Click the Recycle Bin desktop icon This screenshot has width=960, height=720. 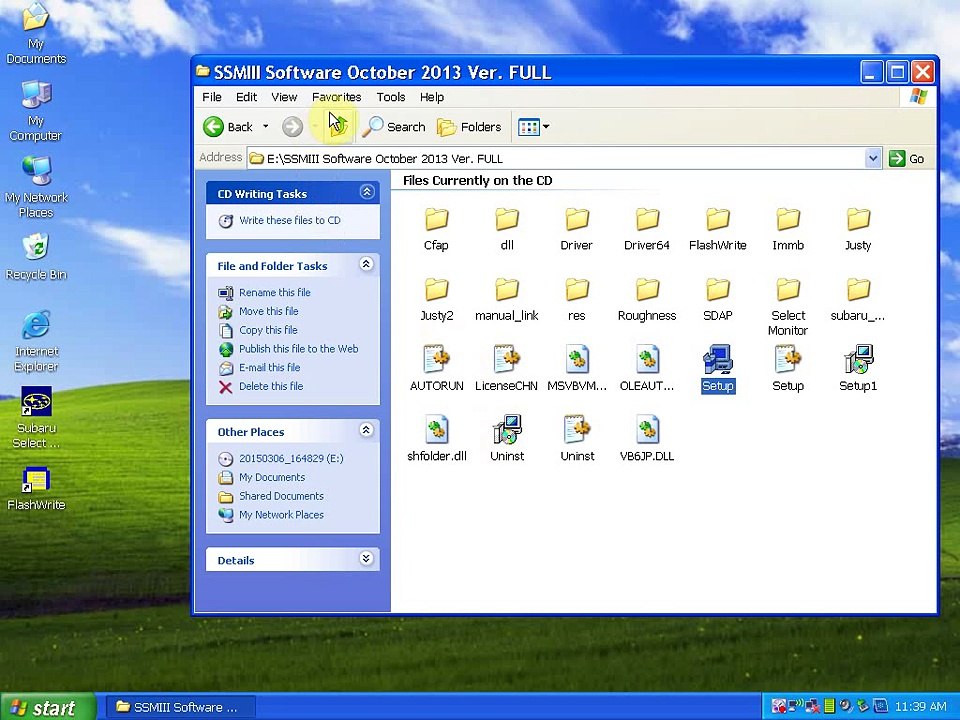coord(36,248)
